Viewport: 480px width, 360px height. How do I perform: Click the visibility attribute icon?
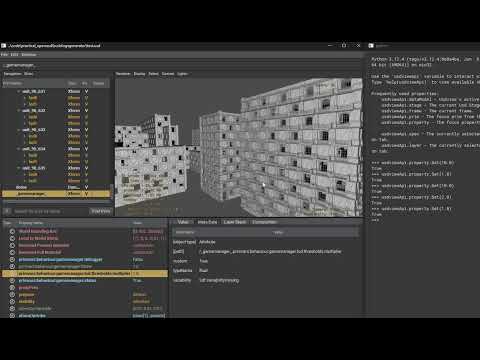click(x=12, y=301)
